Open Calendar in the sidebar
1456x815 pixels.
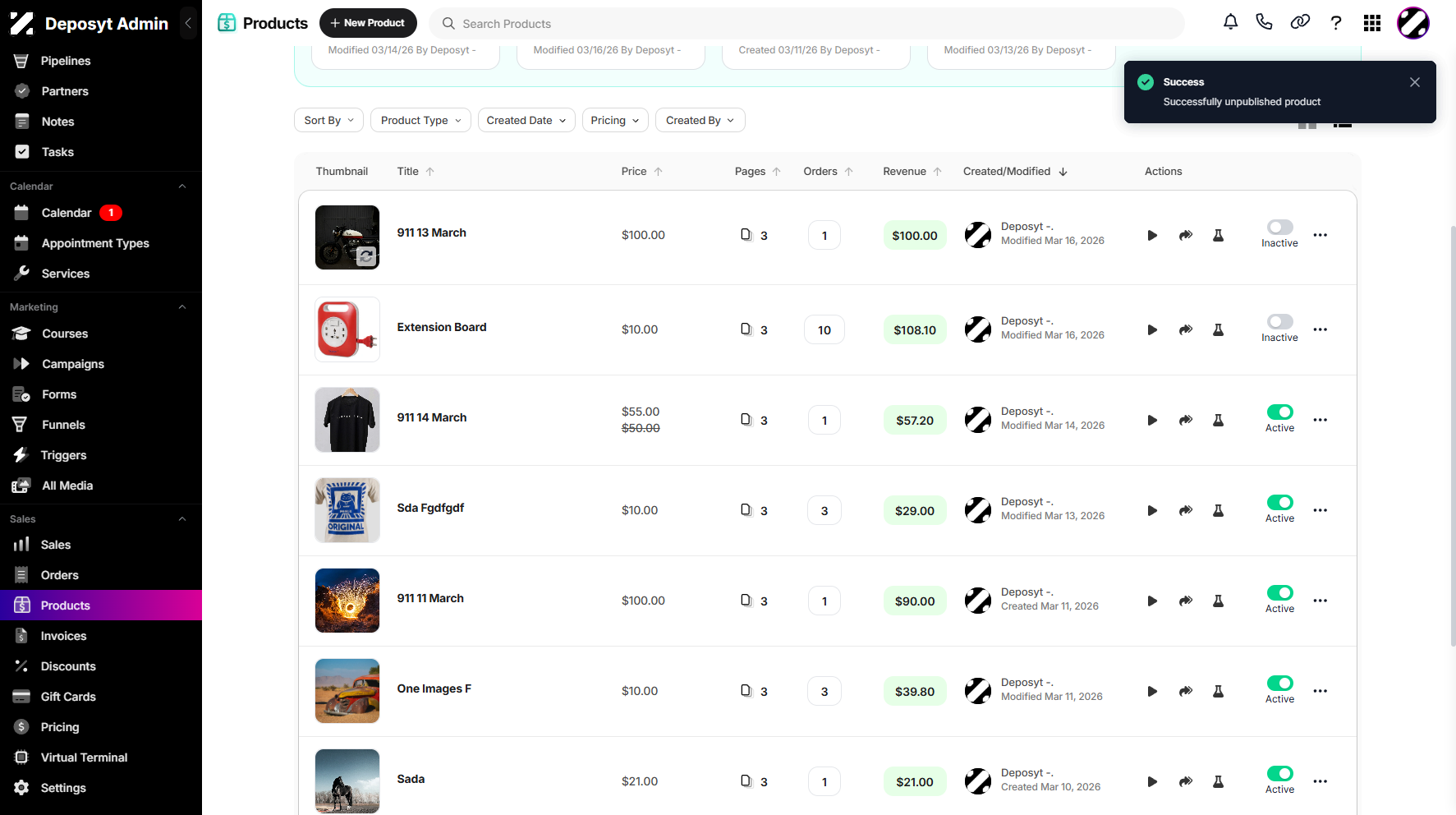(x=67, y=213)
